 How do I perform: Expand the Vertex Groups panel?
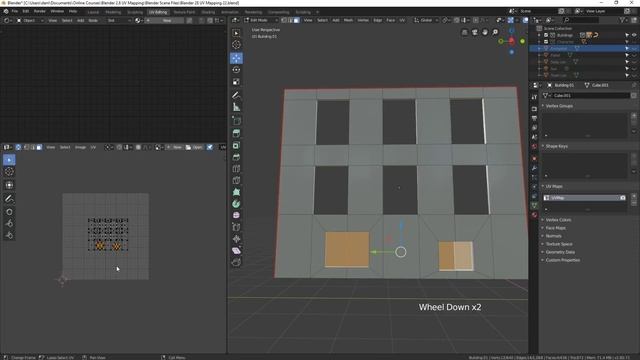pos(559,106)
